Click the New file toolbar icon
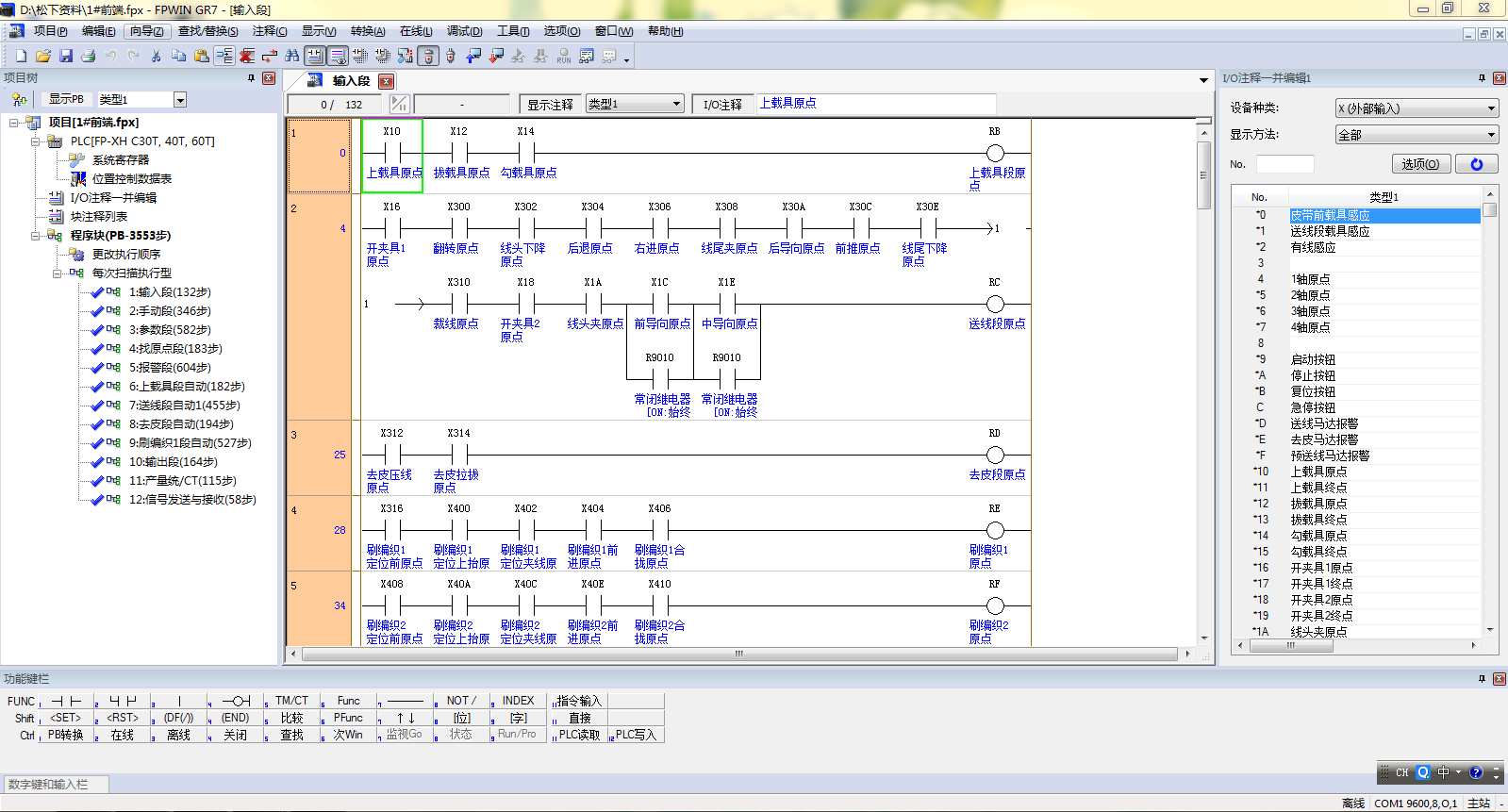This screenshot has height=812, width=1508. (x=21, y=57)
